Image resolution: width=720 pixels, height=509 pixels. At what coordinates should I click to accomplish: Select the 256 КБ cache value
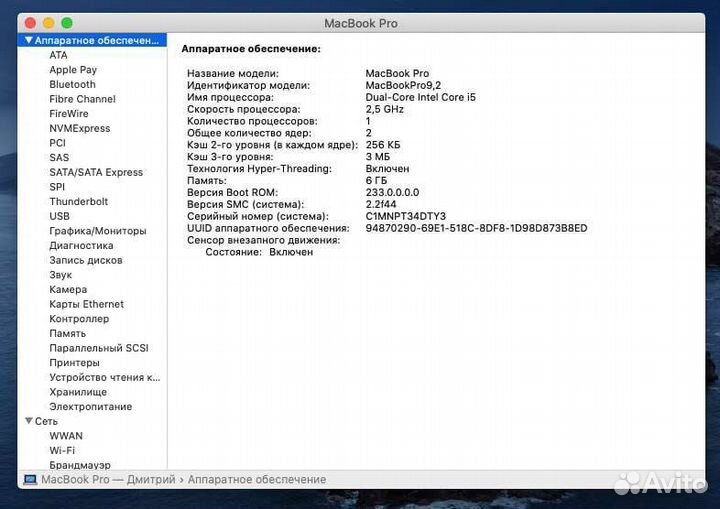tap(383, 145)
